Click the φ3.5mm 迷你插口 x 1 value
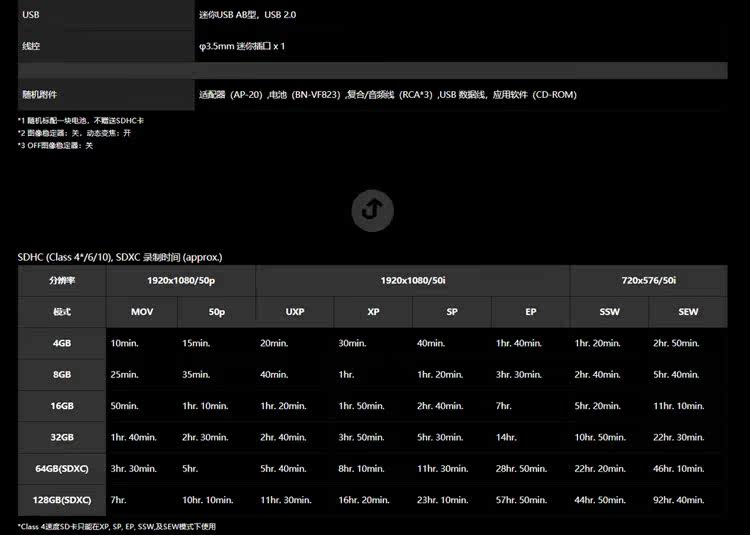Image resolution: width=750 pixels, height=535 pixels. pyautogui.click(x=242, y=46)
